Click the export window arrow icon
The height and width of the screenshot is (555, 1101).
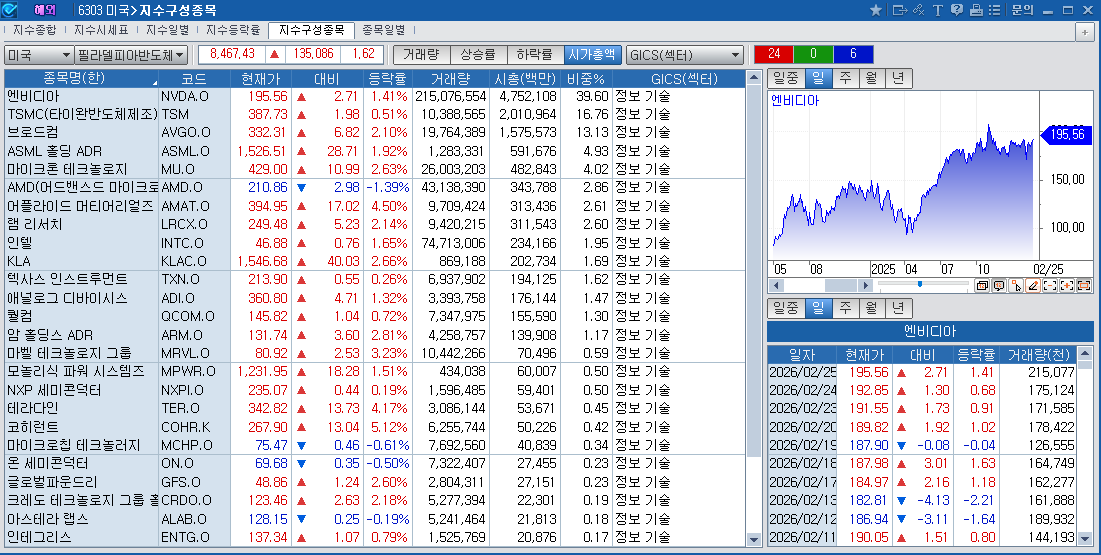click(899, 10)
